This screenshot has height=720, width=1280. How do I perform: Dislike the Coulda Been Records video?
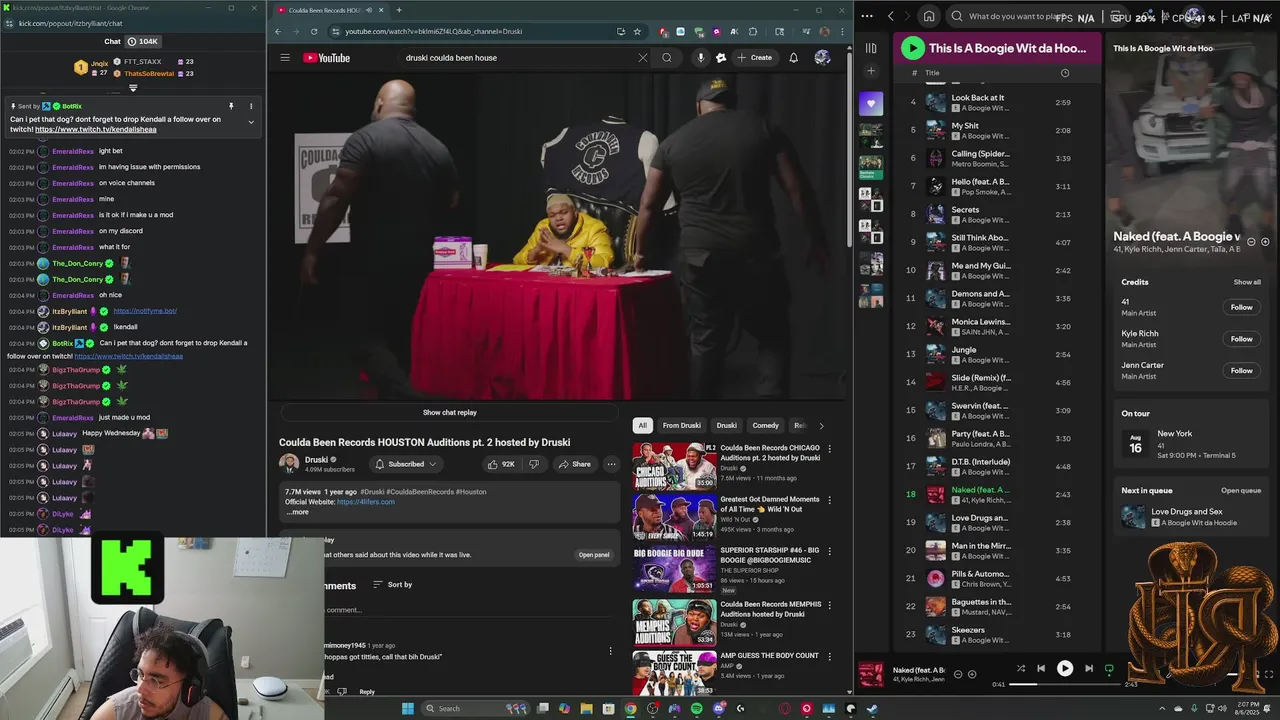(x=533, y=464)
